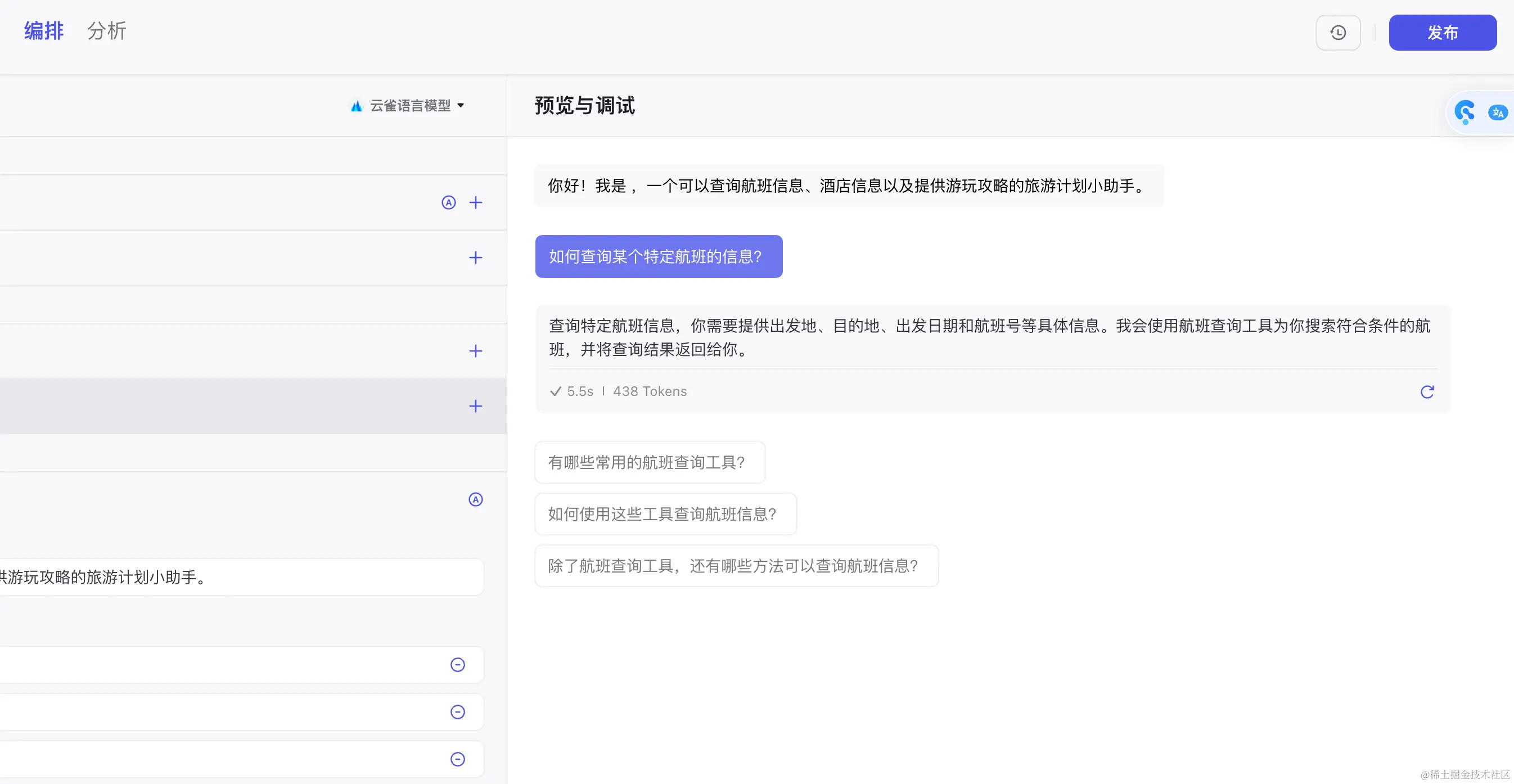Click the opening text input field
Image resolution: width=1514 pixels, height=784 pixels.
point(235,577)
